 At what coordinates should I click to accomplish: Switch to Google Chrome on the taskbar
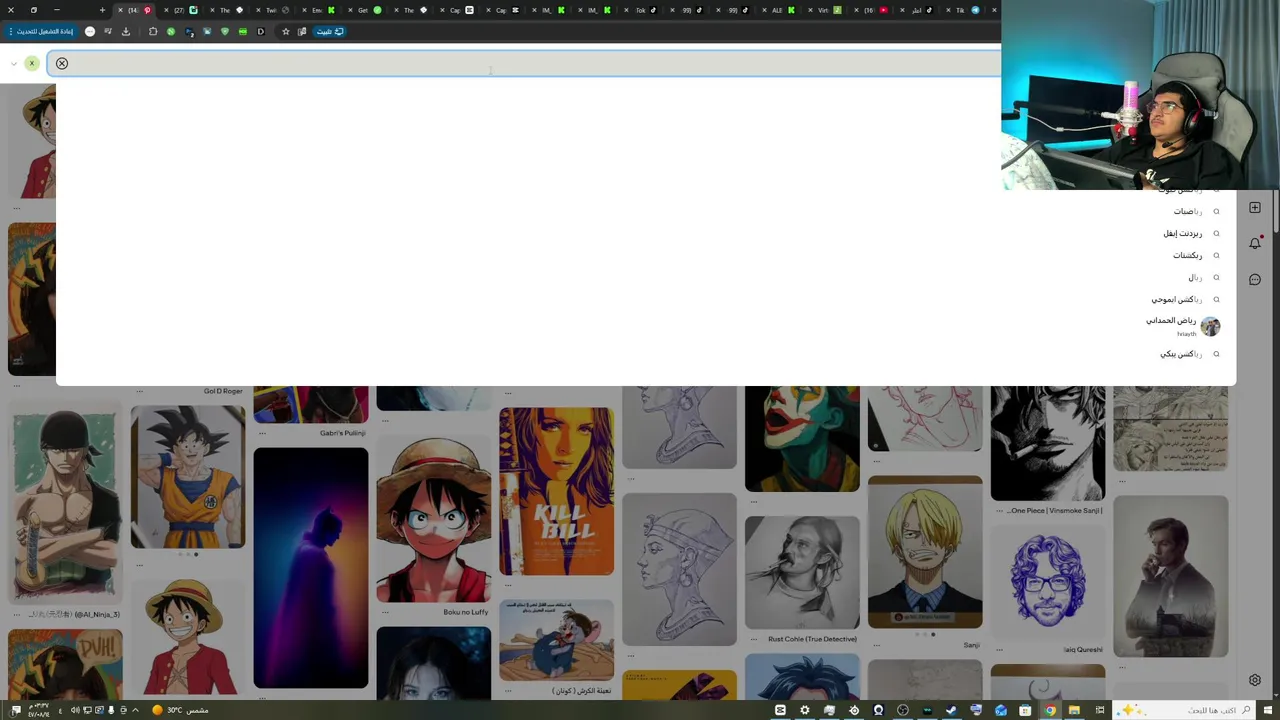pyautogui.click(x=1050, y=710)
